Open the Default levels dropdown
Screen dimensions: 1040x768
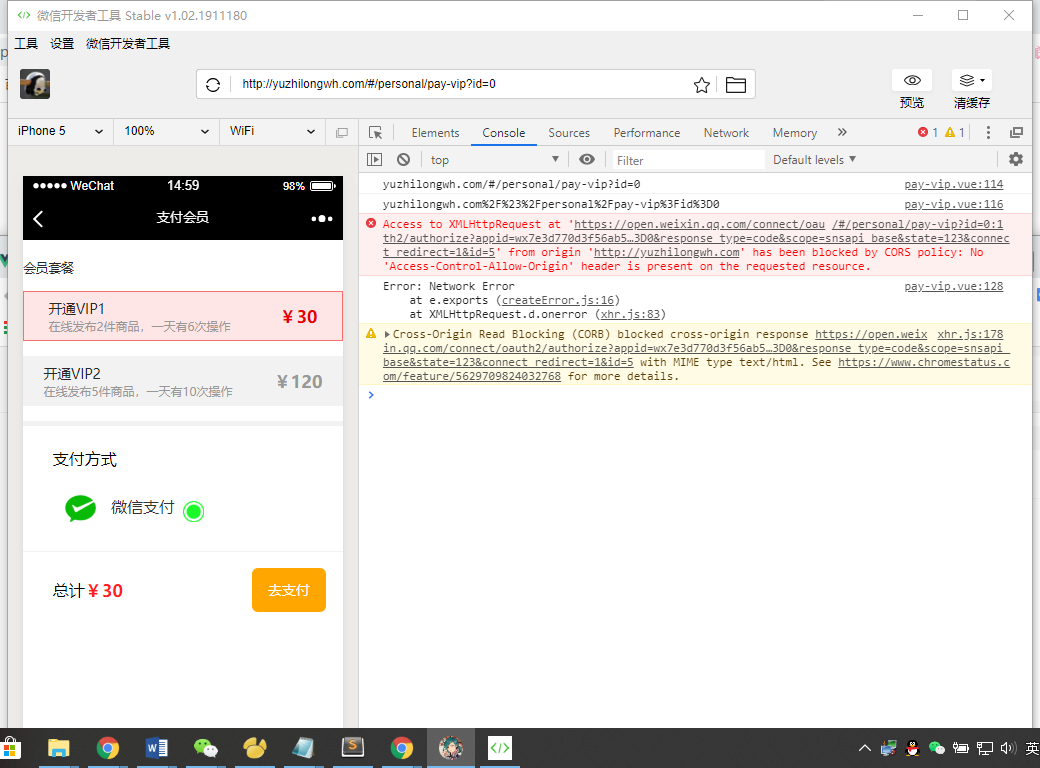pyautogui.click(x=814, y=160)
